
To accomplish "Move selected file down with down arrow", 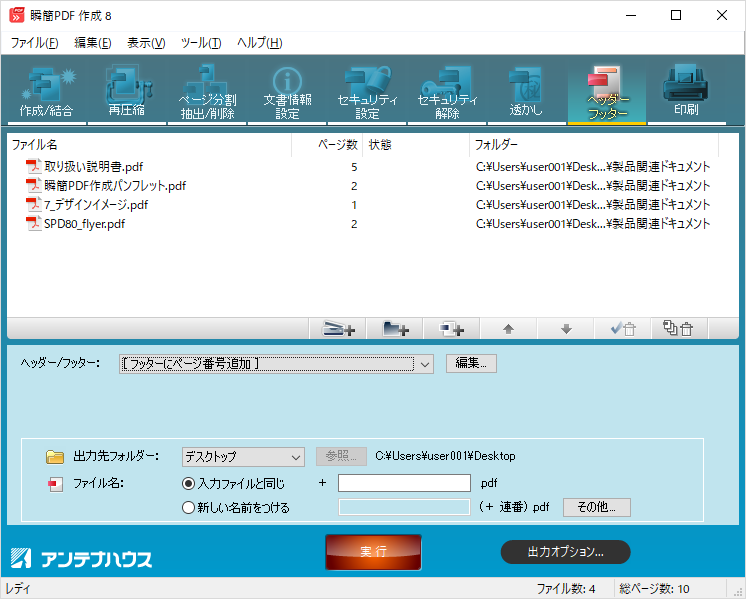I will point(566,329).
